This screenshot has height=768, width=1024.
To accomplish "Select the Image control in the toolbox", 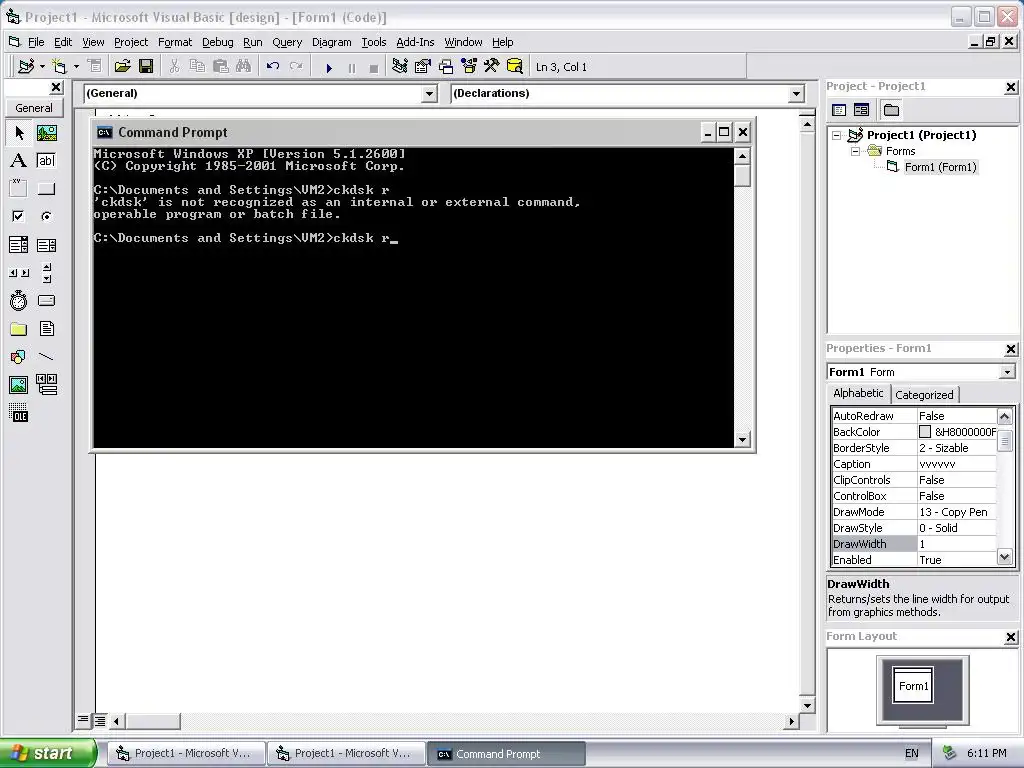I will click(19, 385).
